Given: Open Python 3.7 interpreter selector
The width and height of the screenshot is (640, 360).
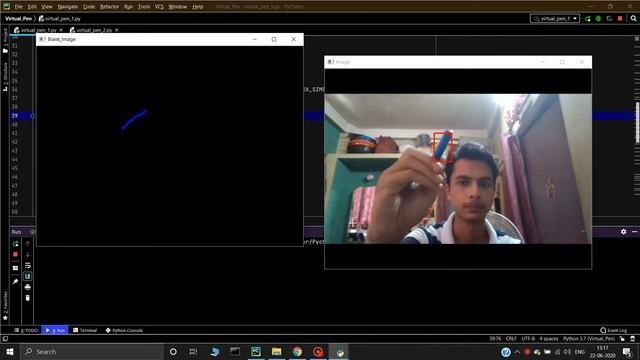Looking at the screenshot, I should click(589, 339).
